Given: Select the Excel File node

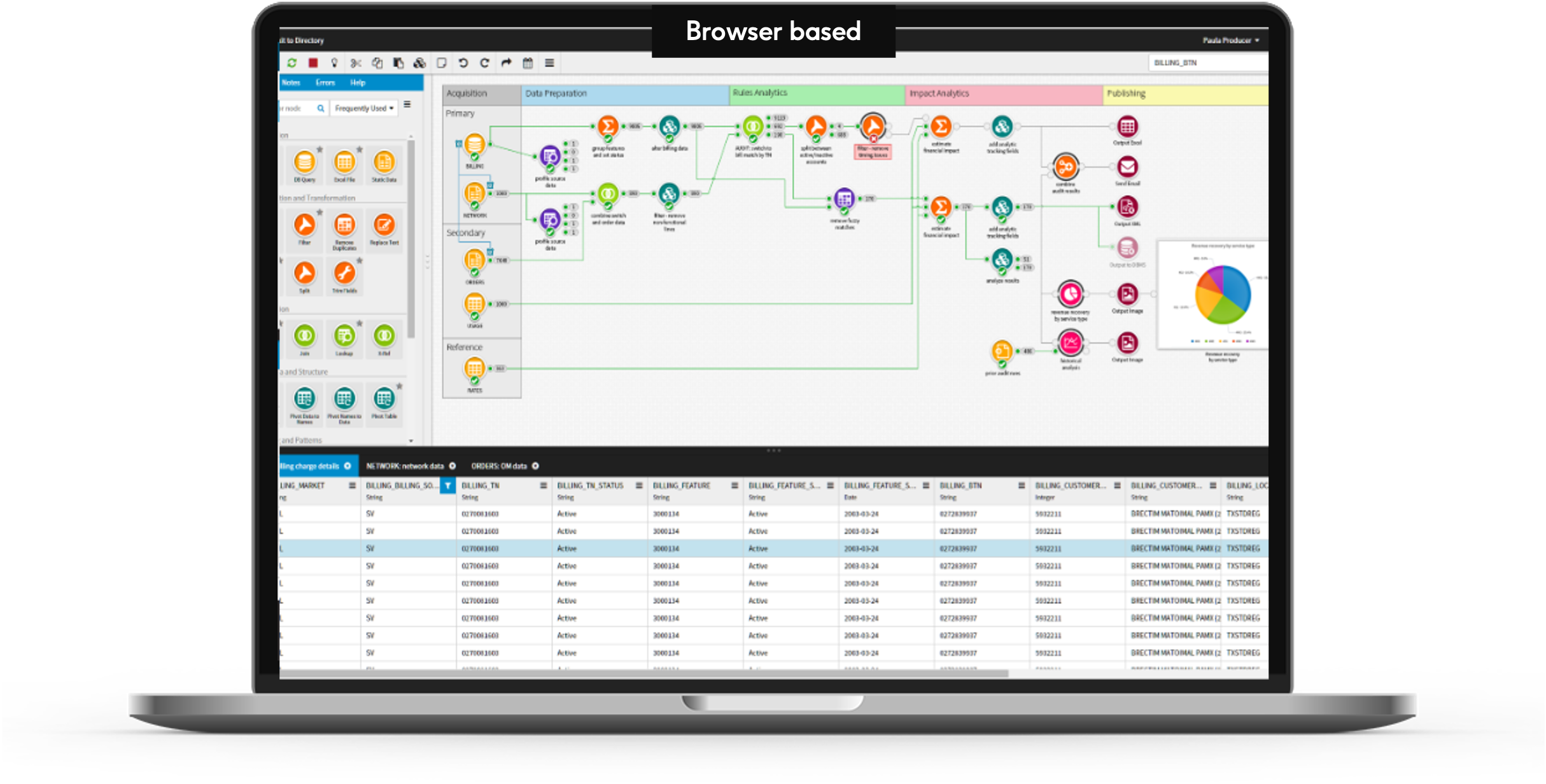Looking at the screenshot, I should pyautogui.click(x=344, y=162).
